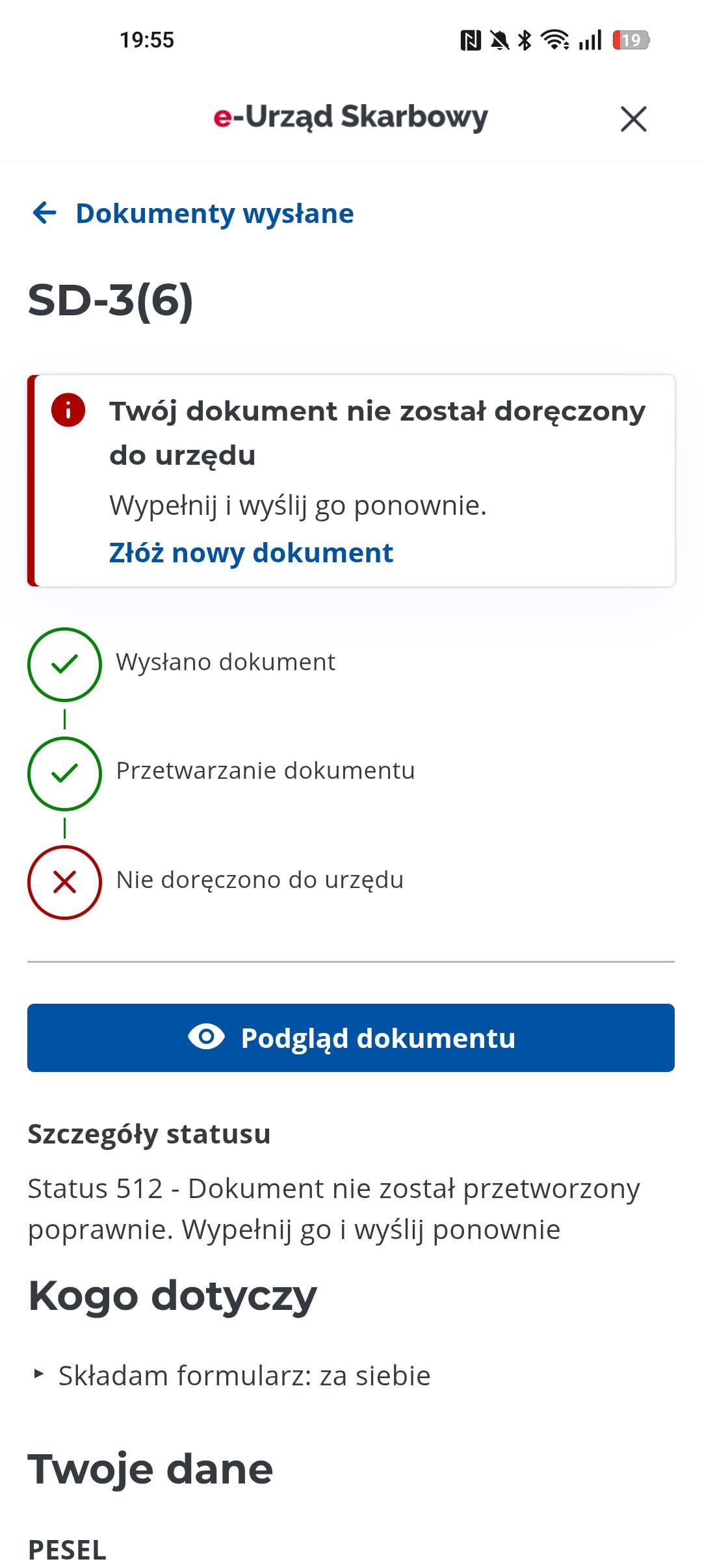
Task: Close the e-Urząd Skarbowy window
Action: [x=633, y=119]
